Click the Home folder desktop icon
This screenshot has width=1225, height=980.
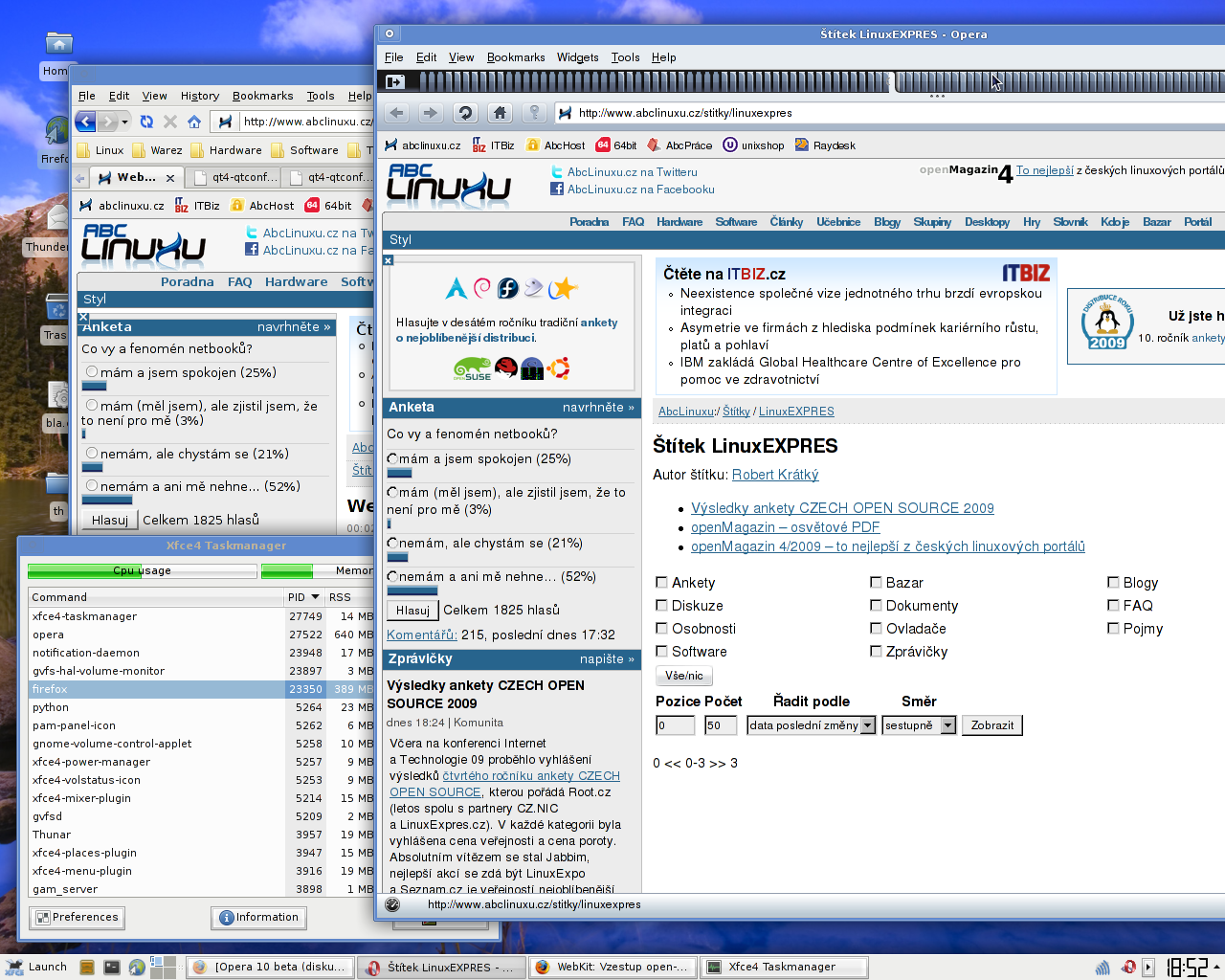[59, 44]
